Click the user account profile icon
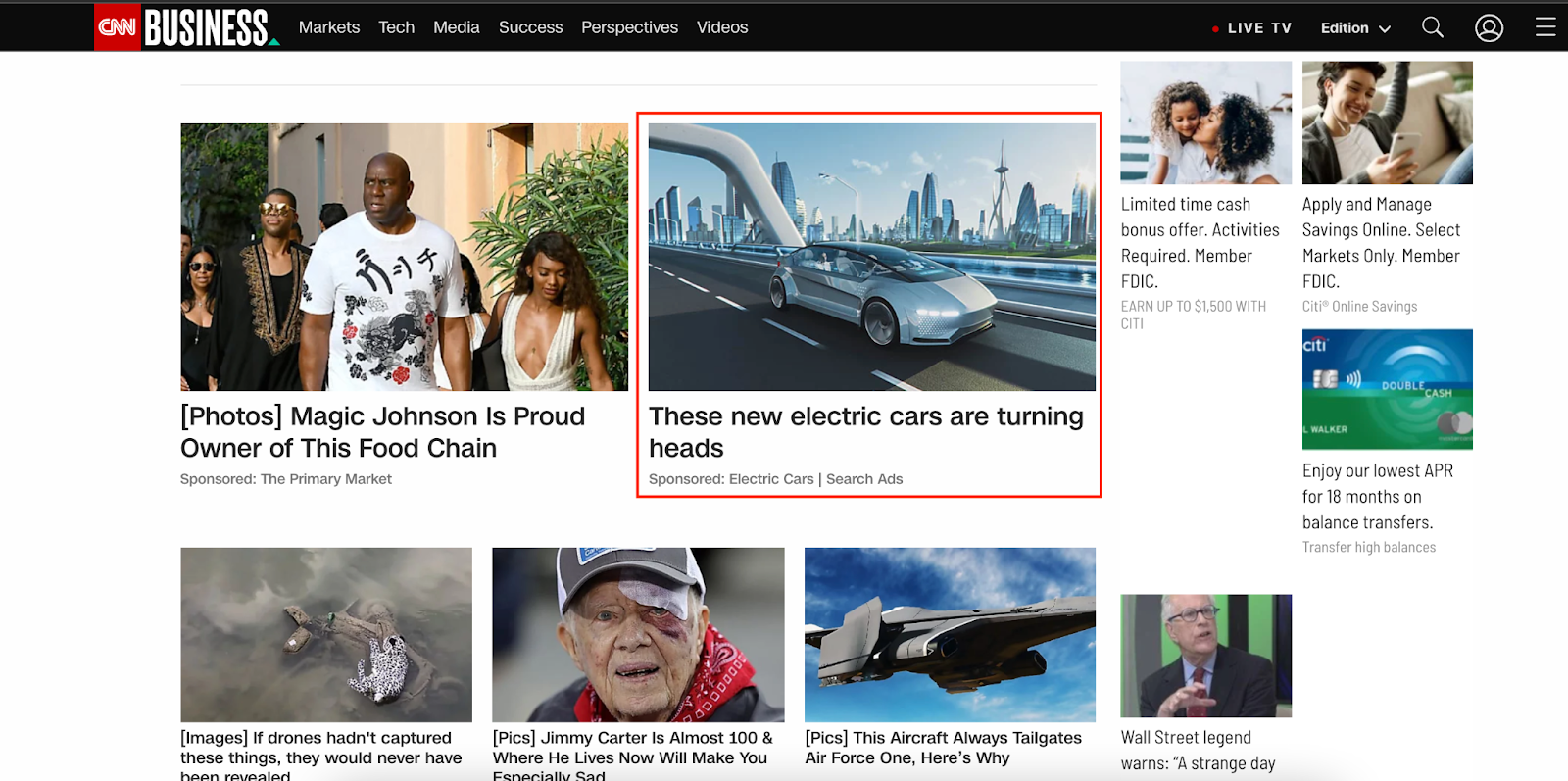Screen dimensions: 1568x781 coord(1489,28)
